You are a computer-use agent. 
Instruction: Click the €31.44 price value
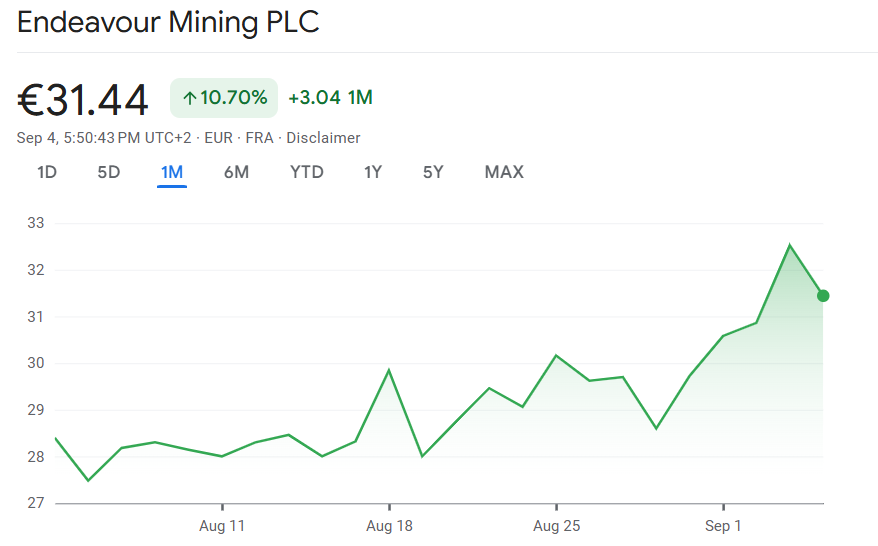pos(83,99)
